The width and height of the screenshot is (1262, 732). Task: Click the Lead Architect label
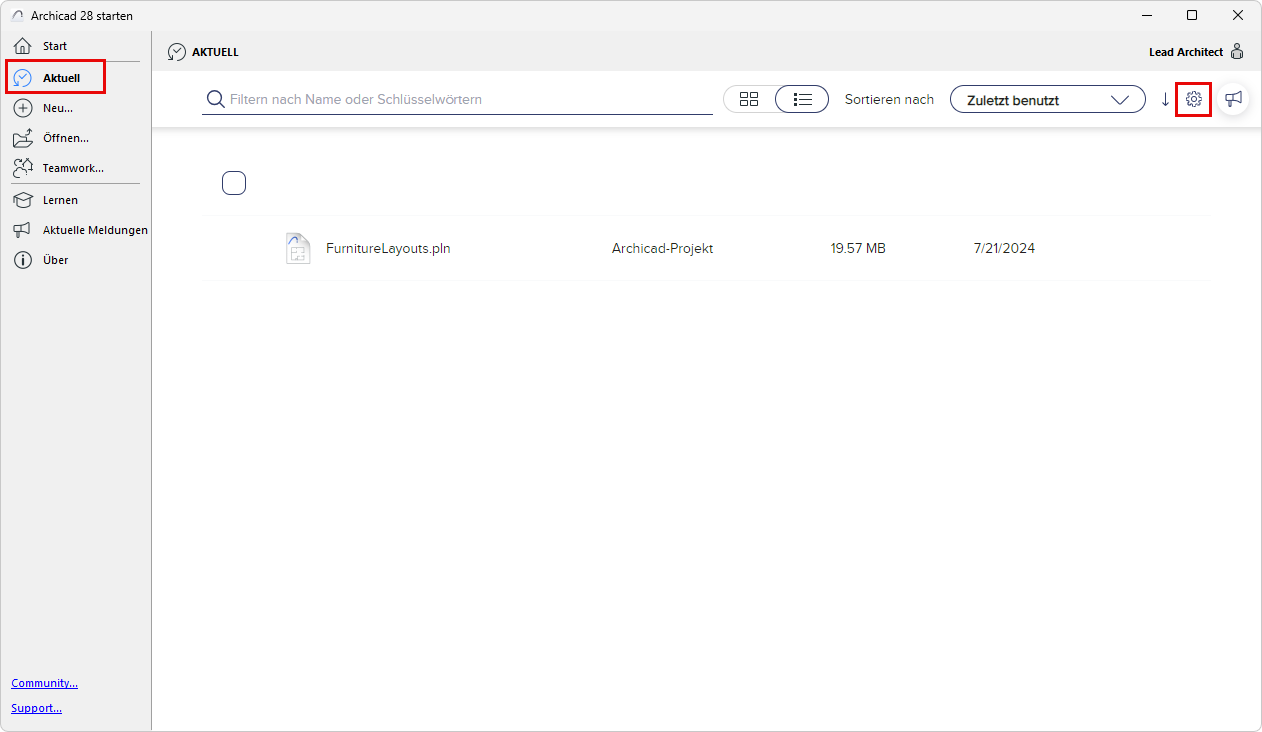(x=1186, y=52)
